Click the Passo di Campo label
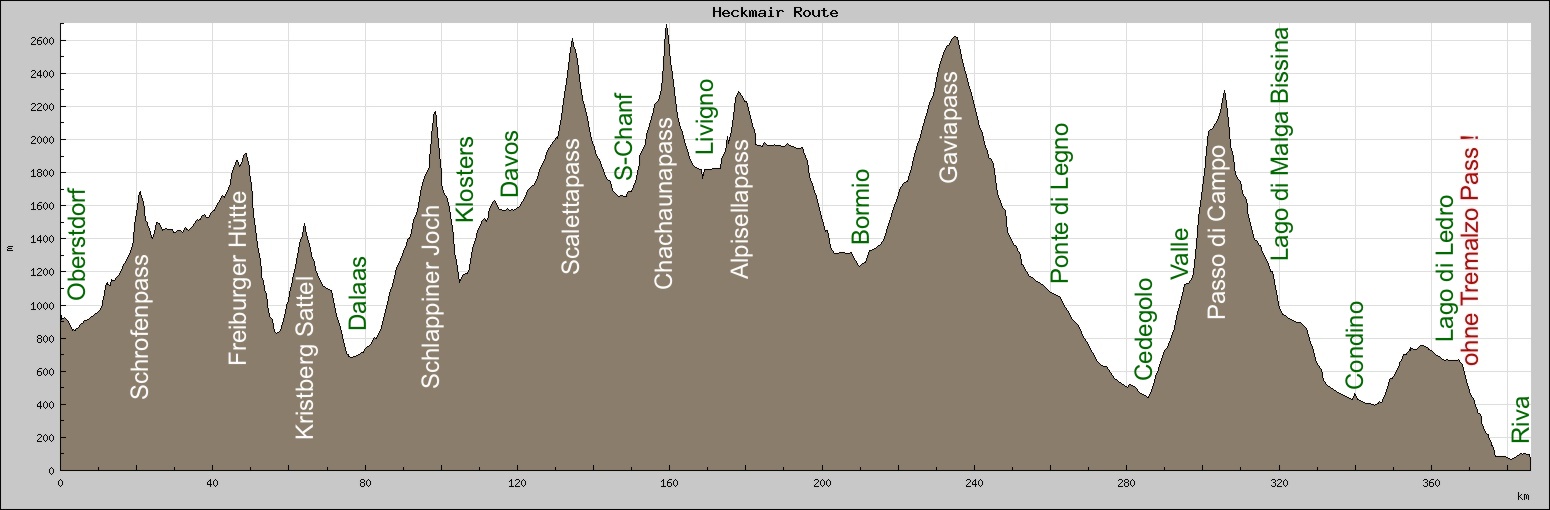The width and height of the screenshot is (1550, 510). pyautogui.click(x=1215, y=232)
